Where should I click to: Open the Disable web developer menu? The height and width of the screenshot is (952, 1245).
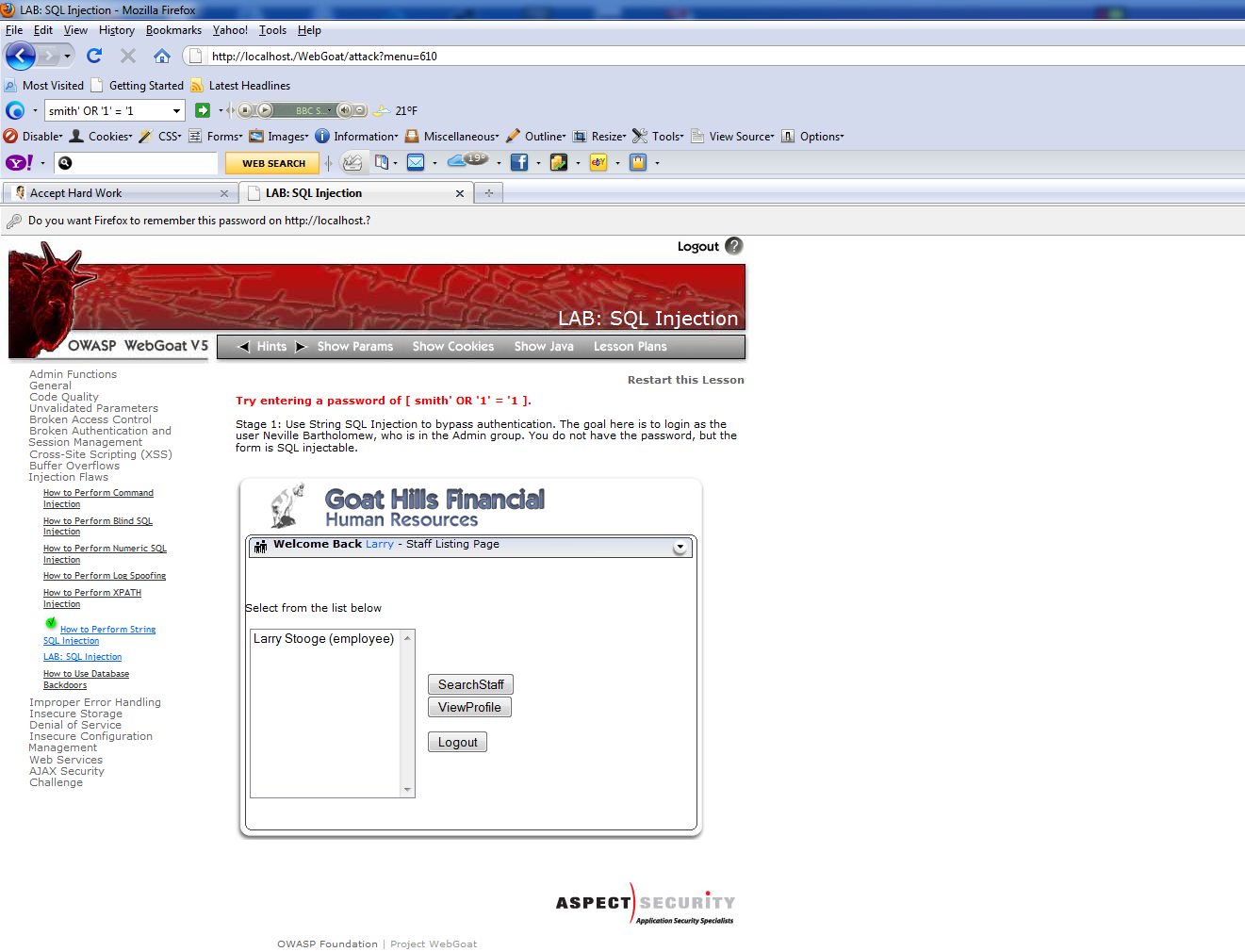tap(34, 136)
